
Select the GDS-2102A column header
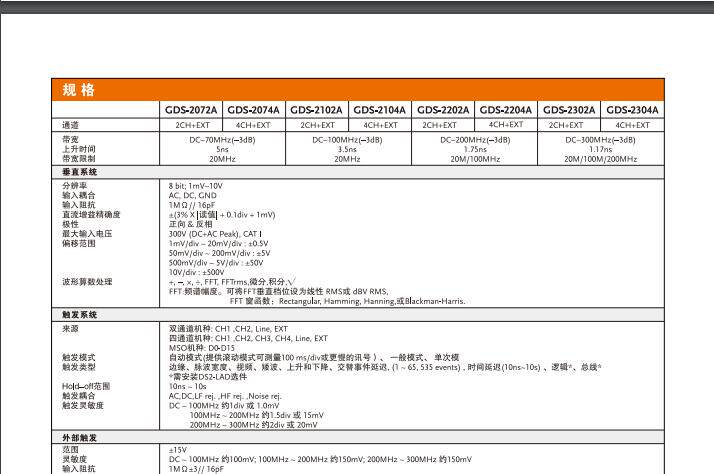316,110
